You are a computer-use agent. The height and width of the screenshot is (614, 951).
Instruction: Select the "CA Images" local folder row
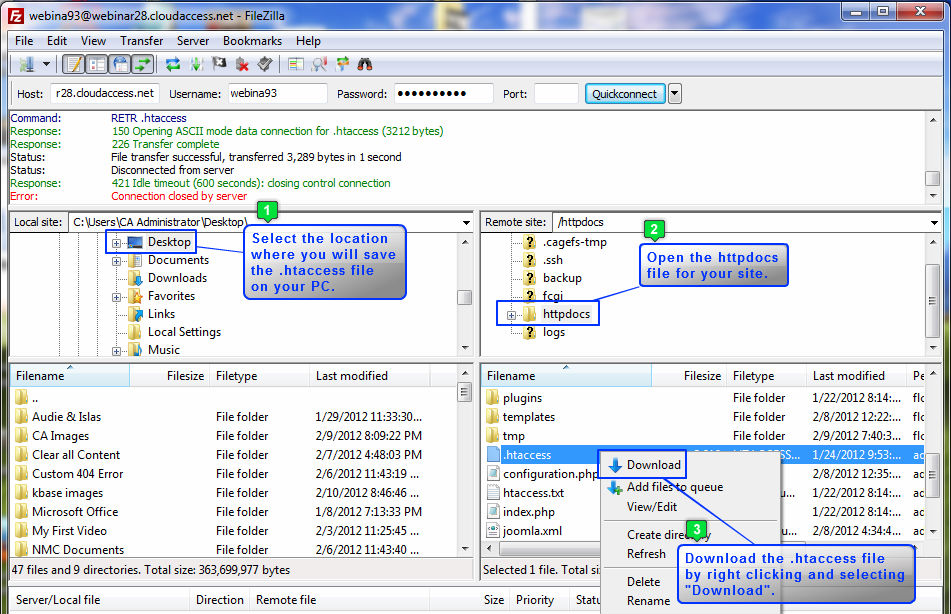(x=234, y=436)
